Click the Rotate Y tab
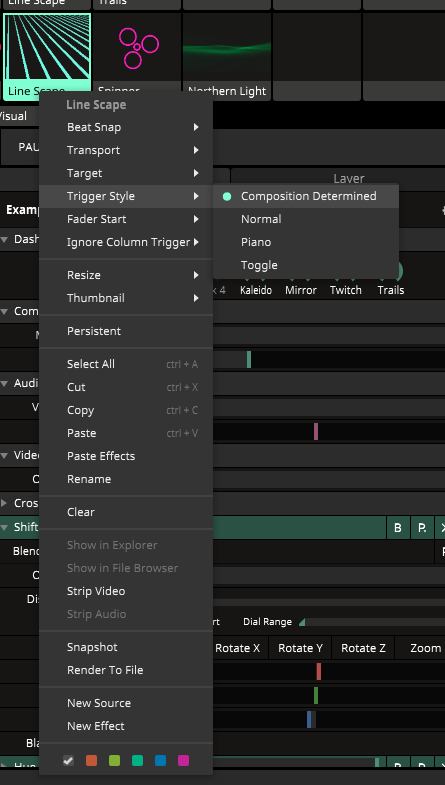This screenshot has width=445, height=785. (300, 648)
